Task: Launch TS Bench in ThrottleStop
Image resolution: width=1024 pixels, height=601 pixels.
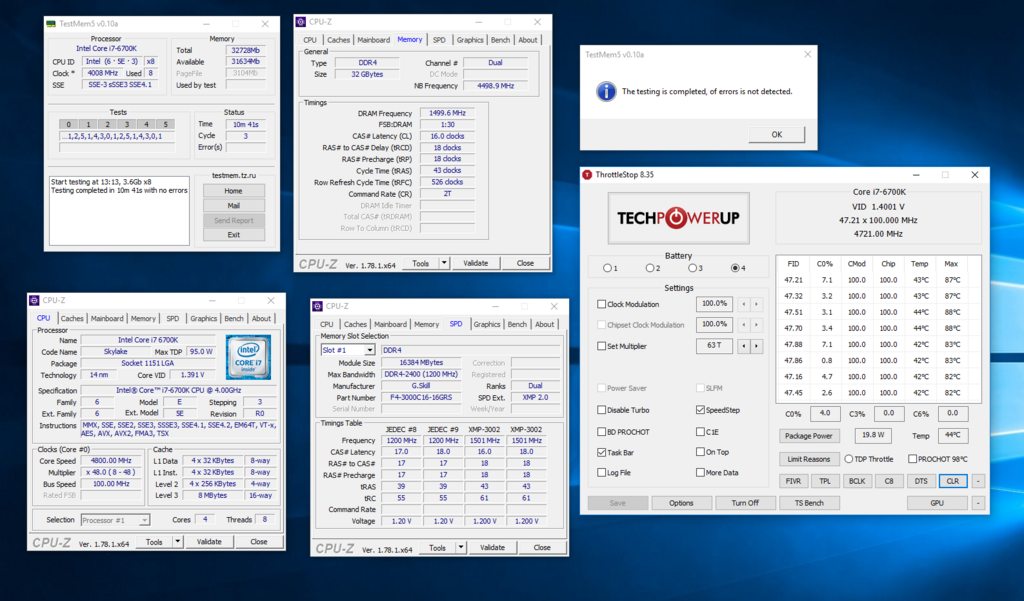Action: 809,503
